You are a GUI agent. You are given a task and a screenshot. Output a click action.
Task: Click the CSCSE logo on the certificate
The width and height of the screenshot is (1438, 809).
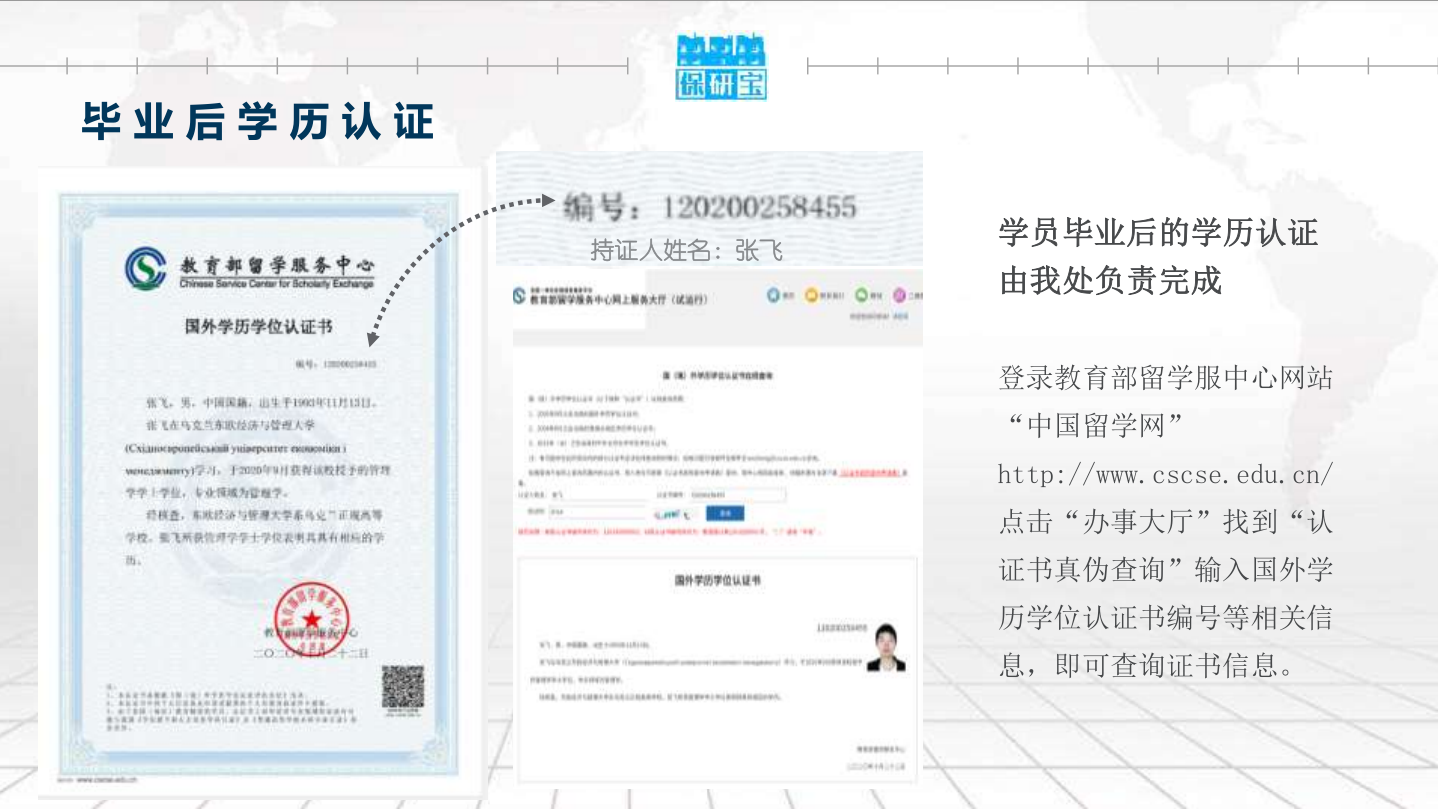click(147, 268)
